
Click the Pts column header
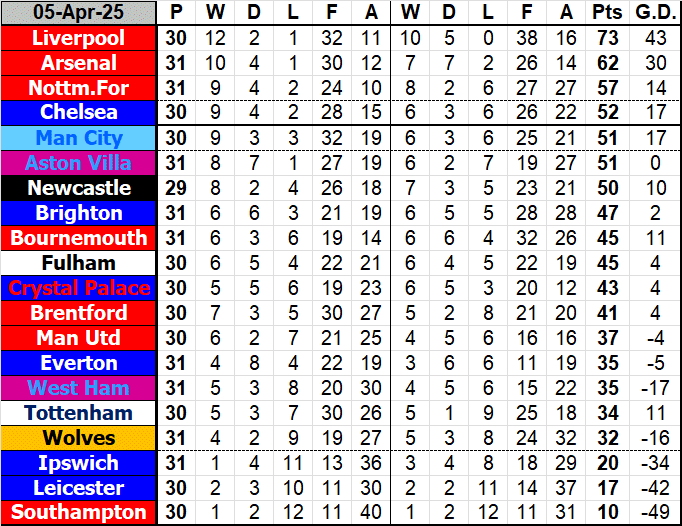[x=605, y=13]
